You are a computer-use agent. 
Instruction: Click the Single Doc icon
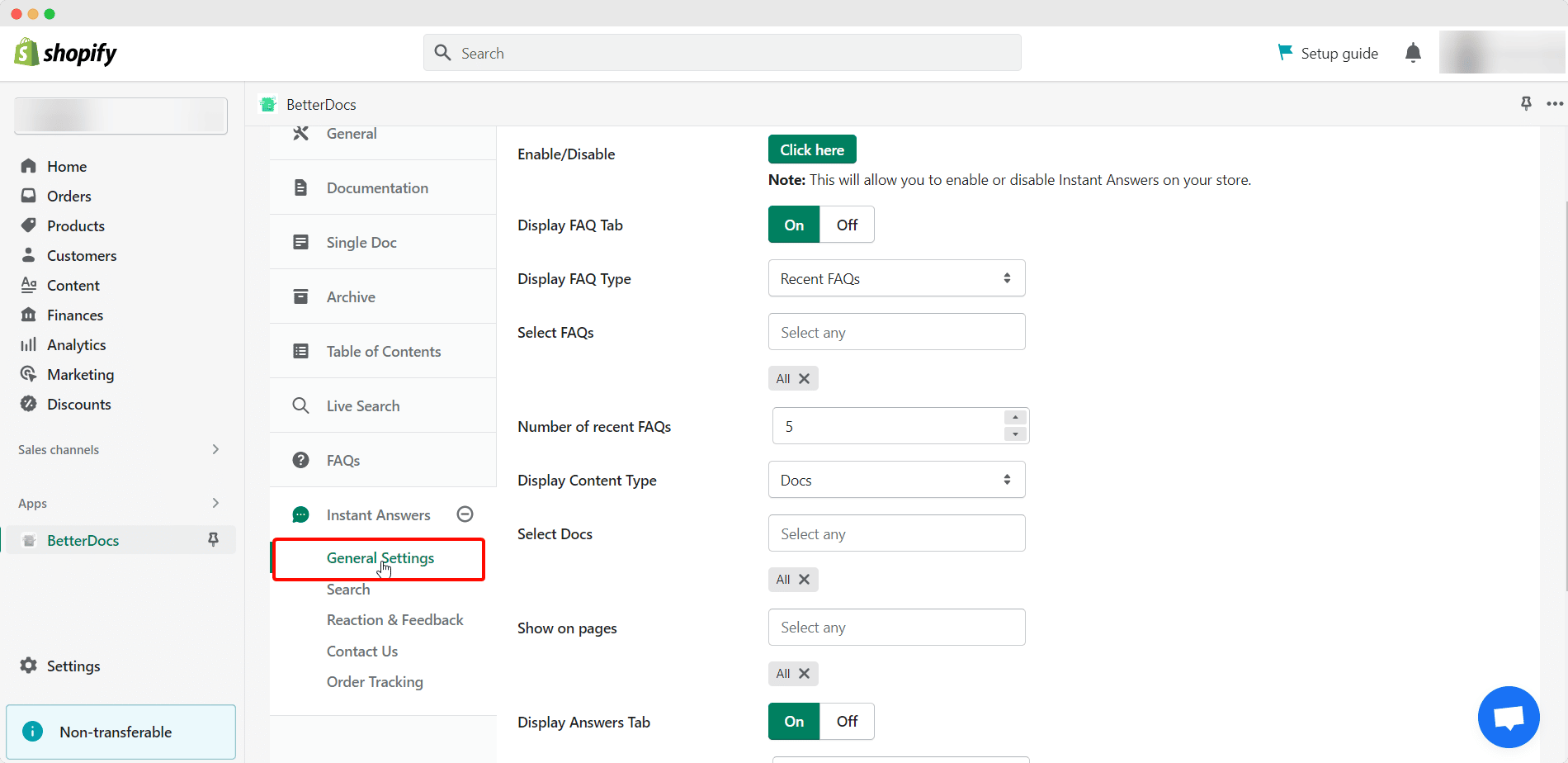coord(301,242)
